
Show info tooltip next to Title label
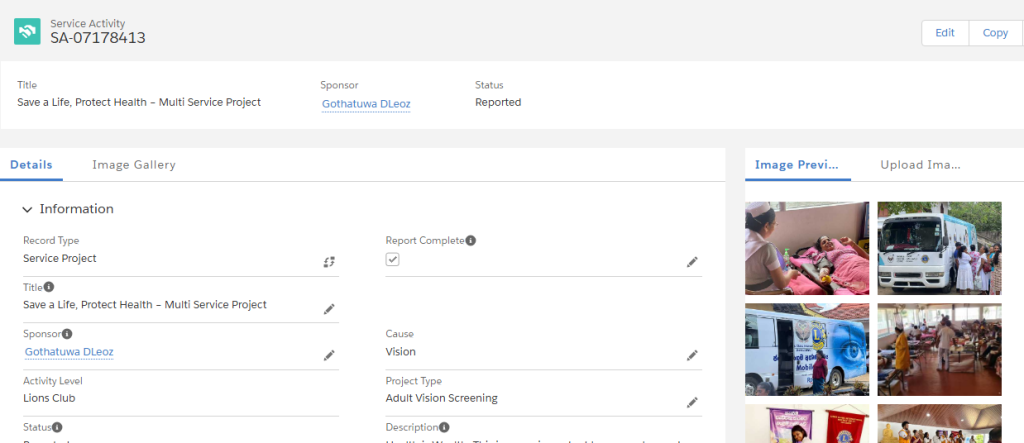(x=49, y=287)
